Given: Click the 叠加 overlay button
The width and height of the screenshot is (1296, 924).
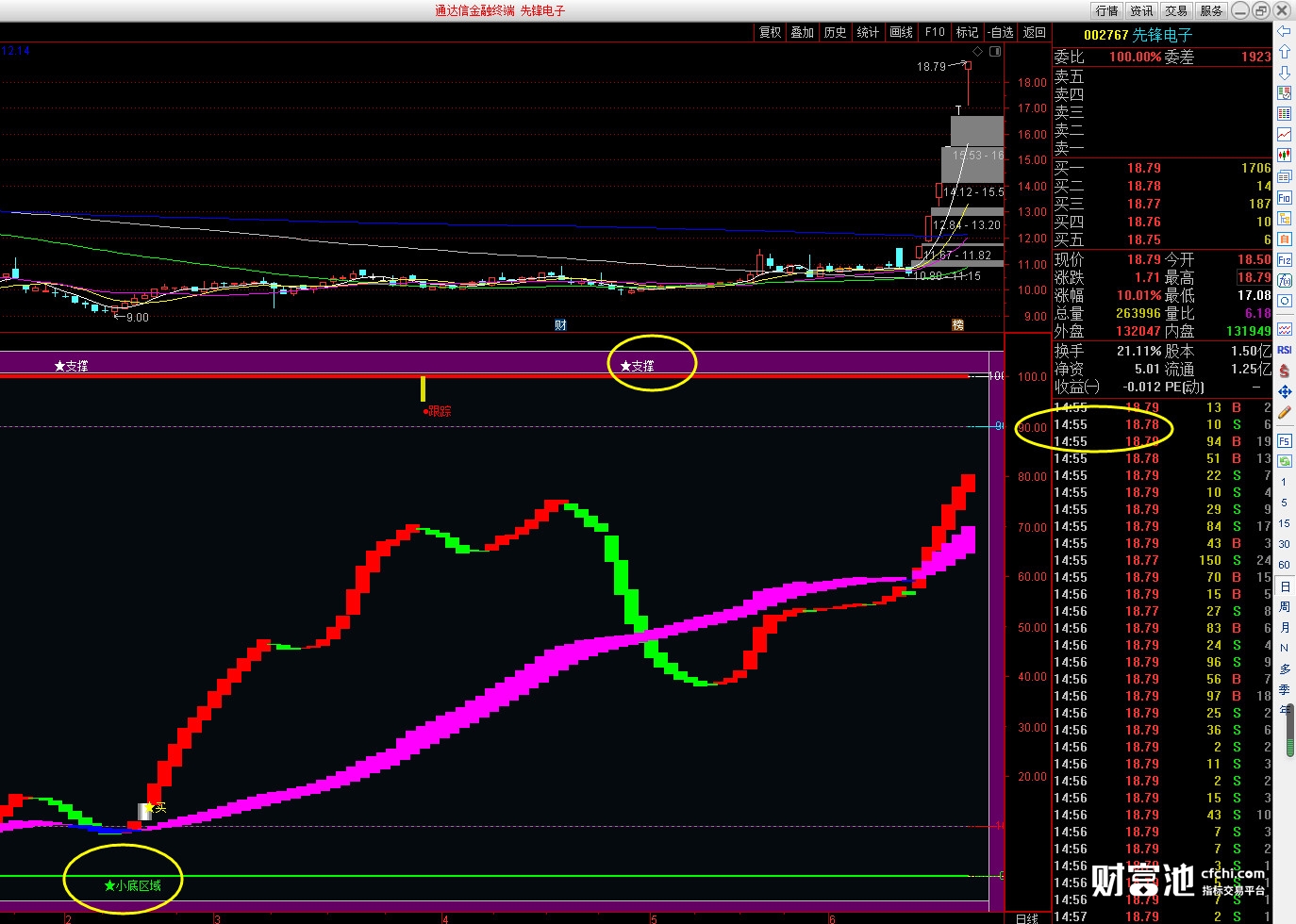Looking at the screenshot, I should pos(803,32).
